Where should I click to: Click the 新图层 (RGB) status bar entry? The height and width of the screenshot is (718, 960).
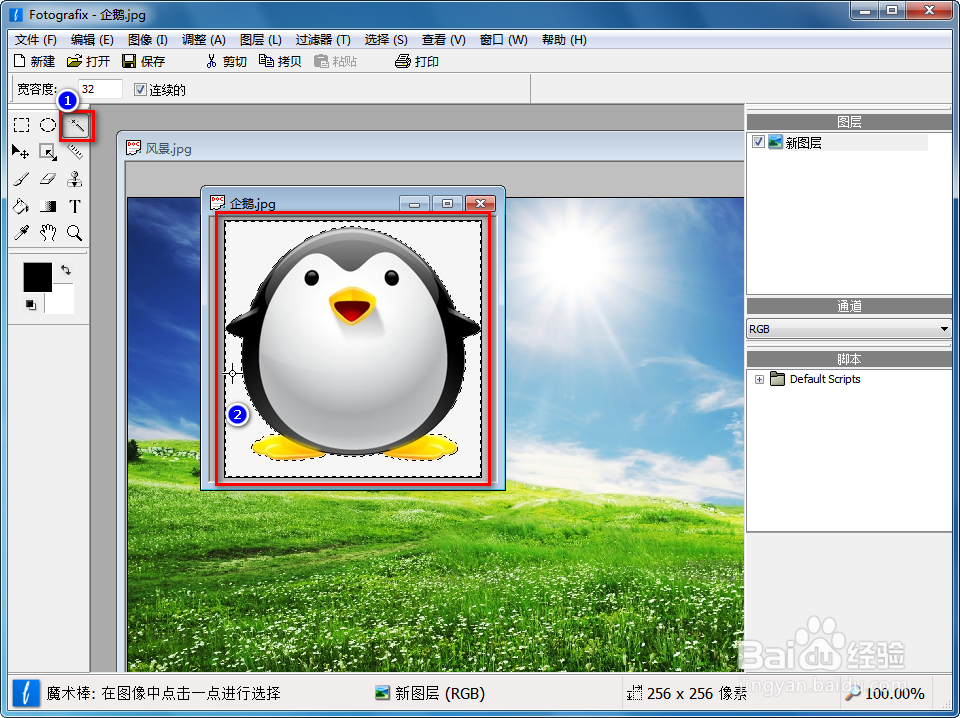430,694
